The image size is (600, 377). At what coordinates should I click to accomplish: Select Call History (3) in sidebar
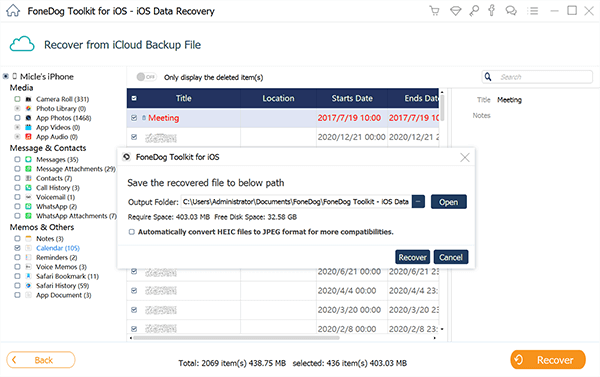pos(58,188)
